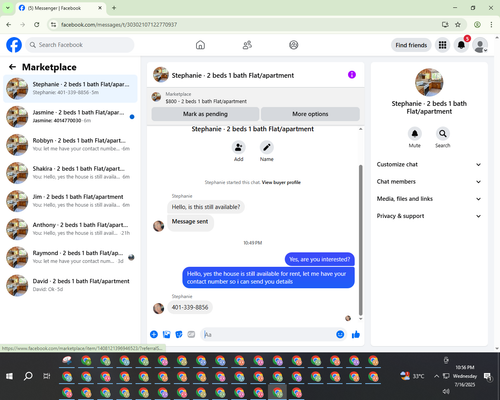
Task: Click the browser address bar
Action: (247, 24)
